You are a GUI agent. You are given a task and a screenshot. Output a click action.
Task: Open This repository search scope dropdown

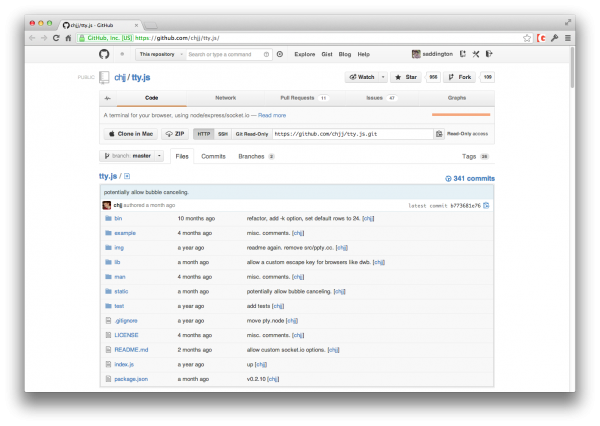point(160,54)
